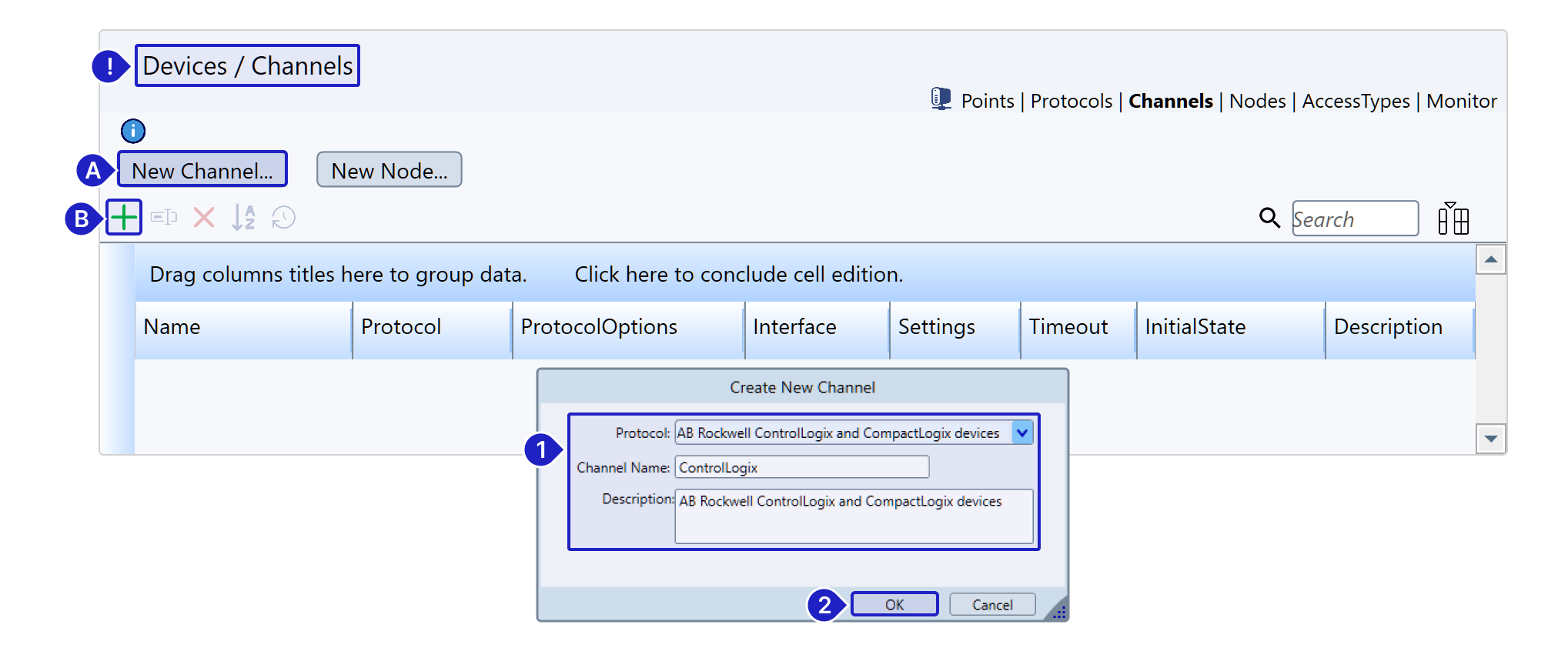The height and width of the screenshot is (658, 1568).
Task: Click the A-Z sort icon
Action: point(243,218)
